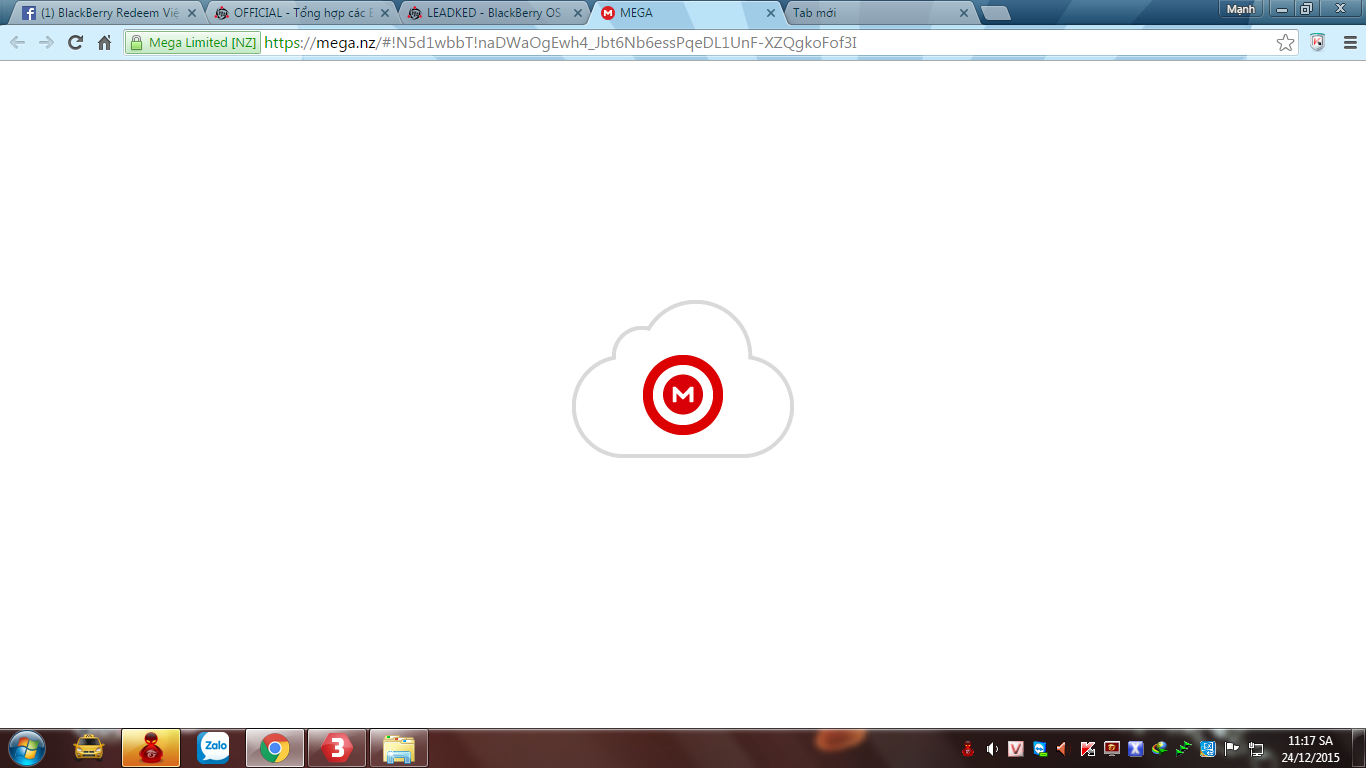The width and height of the screenshot is (1366, 768).
Task: Reload the current MEGA page
Action: 75,43
